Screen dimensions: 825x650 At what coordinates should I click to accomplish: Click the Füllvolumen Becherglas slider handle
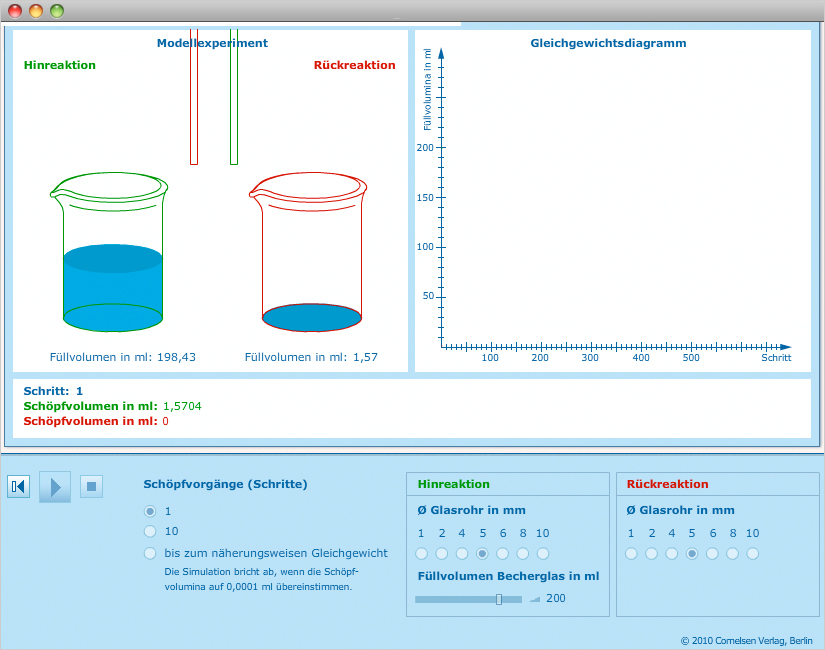tap(499, 599)
